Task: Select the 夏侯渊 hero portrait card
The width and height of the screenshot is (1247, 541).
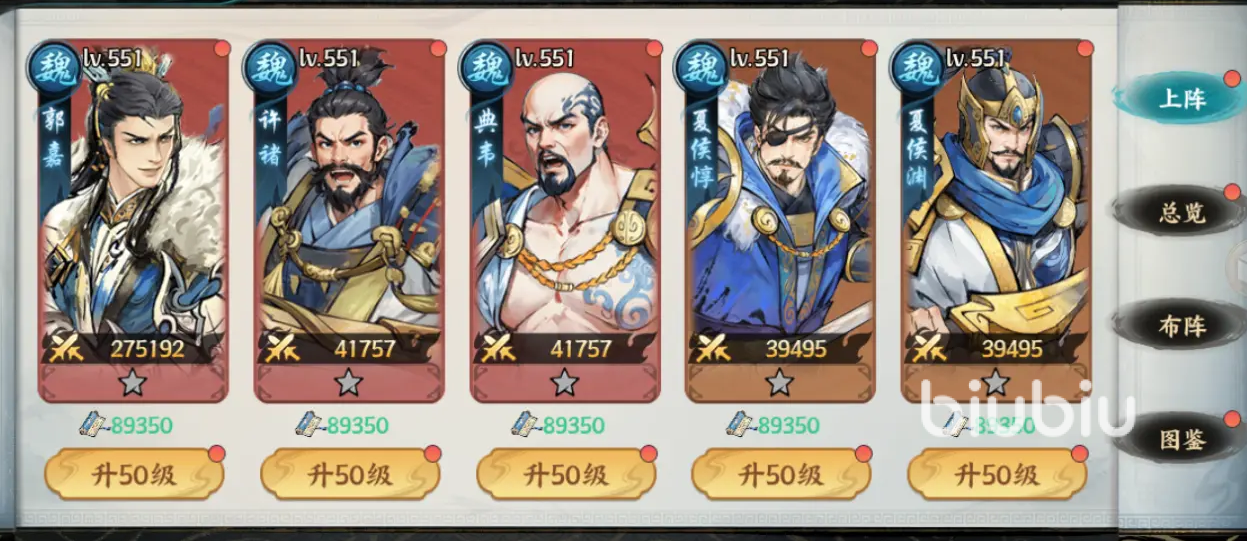Action: (997, 221)
